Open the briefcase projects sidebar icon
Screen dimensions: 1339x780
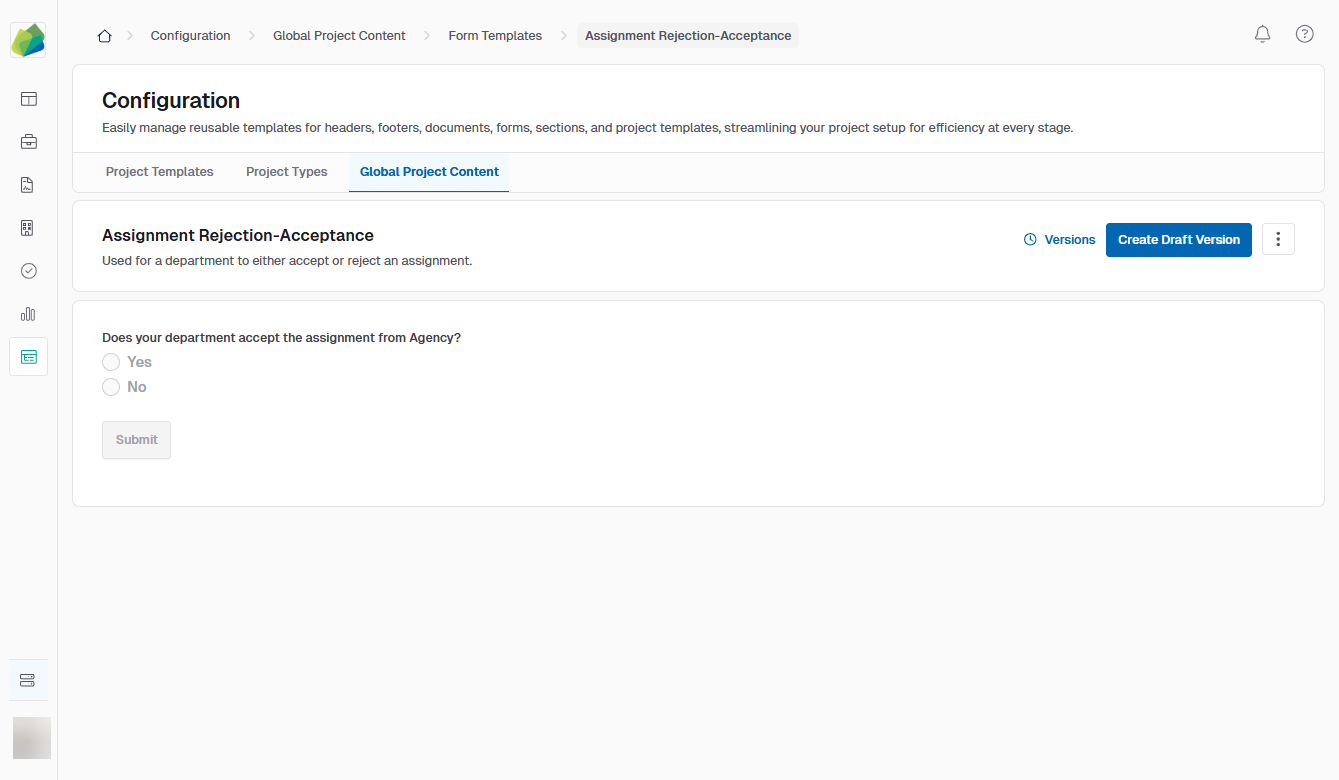coord(28,142)
